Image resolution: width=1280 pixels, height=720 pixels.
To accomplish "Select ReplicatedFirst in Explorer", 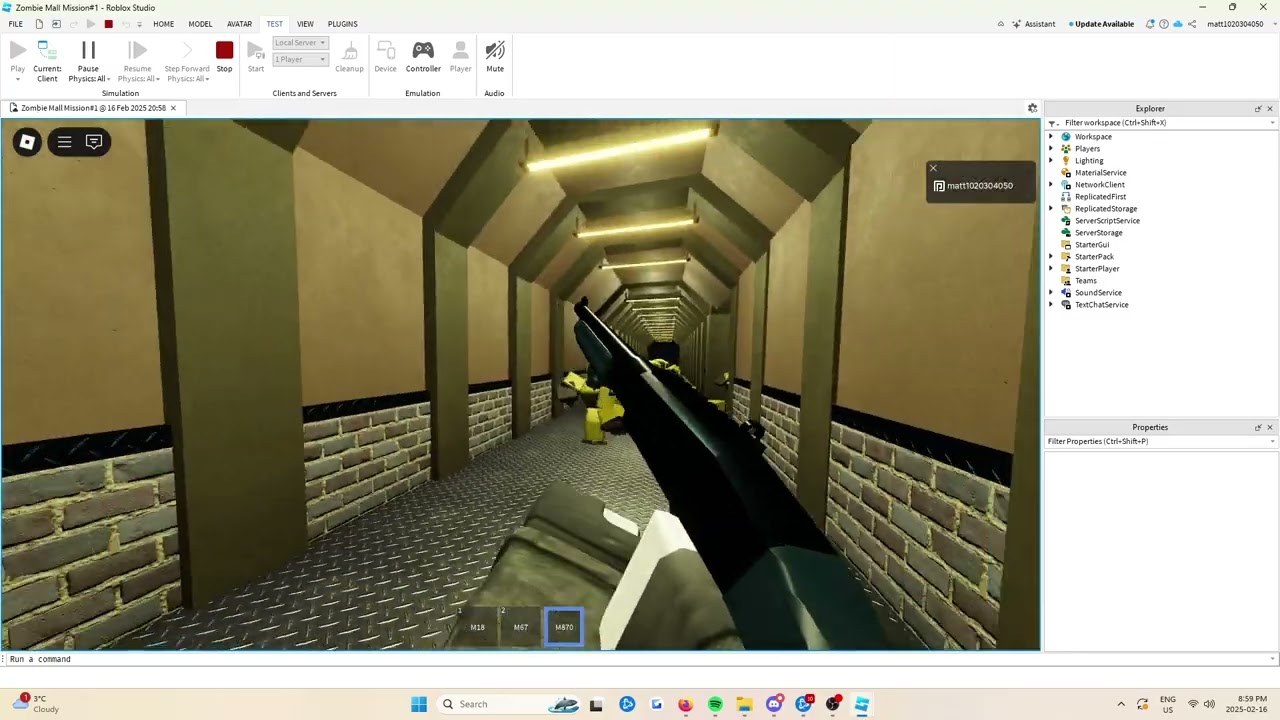I will [1100, 197].
